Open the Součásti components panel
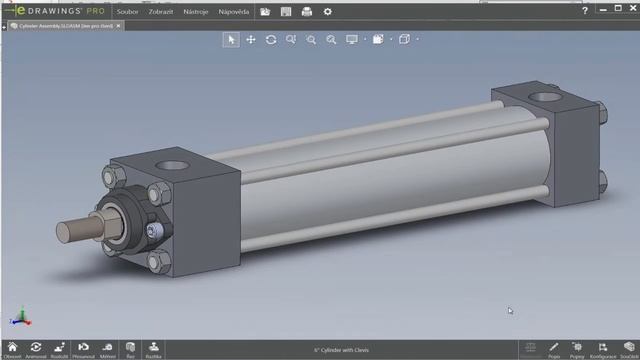This screenshot has width=640, height=360. coord(629,350)
